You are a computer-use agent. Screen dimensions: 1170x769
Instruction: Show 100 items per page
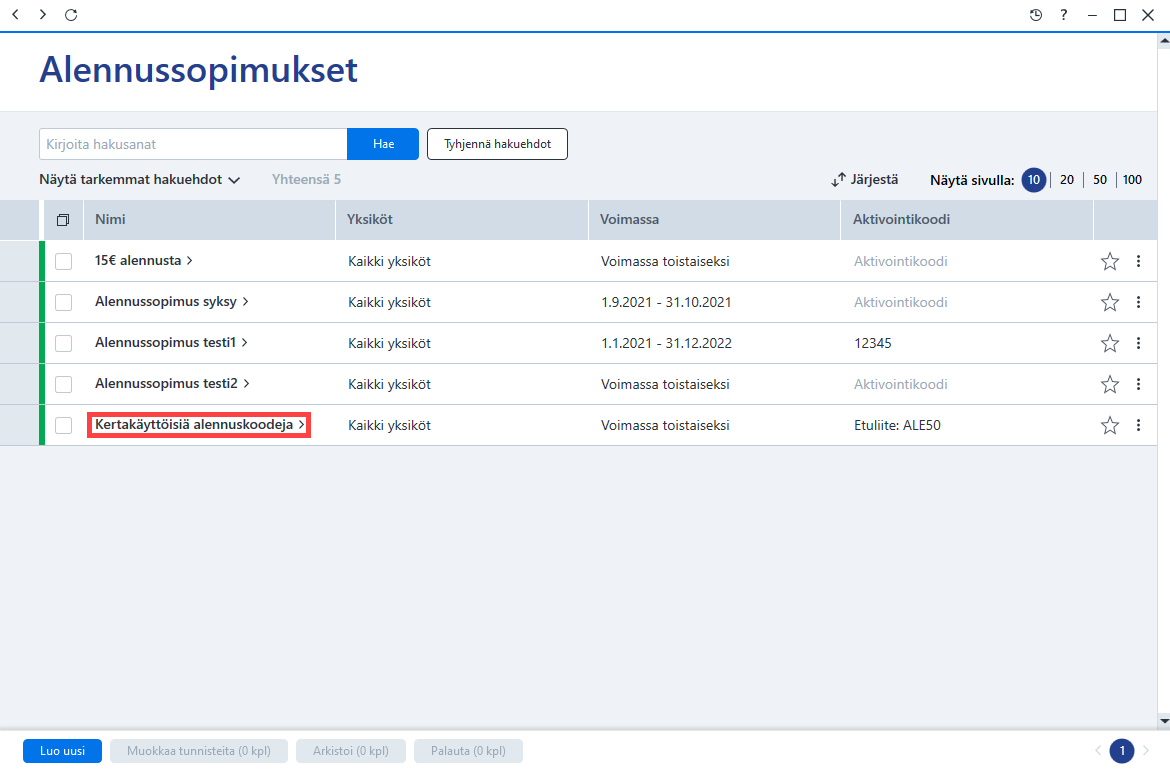click(1132, 180)
